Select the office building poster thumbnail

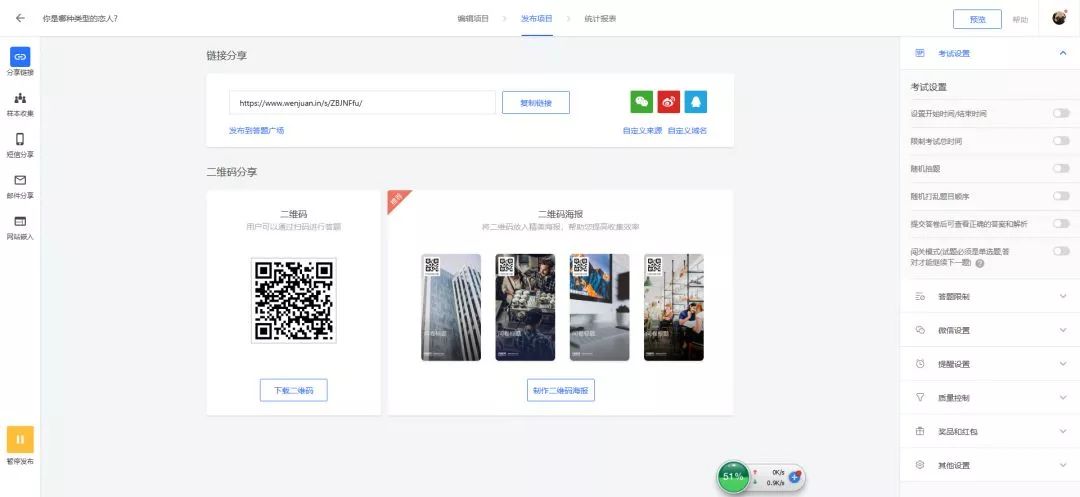click(x=451, y=307)
